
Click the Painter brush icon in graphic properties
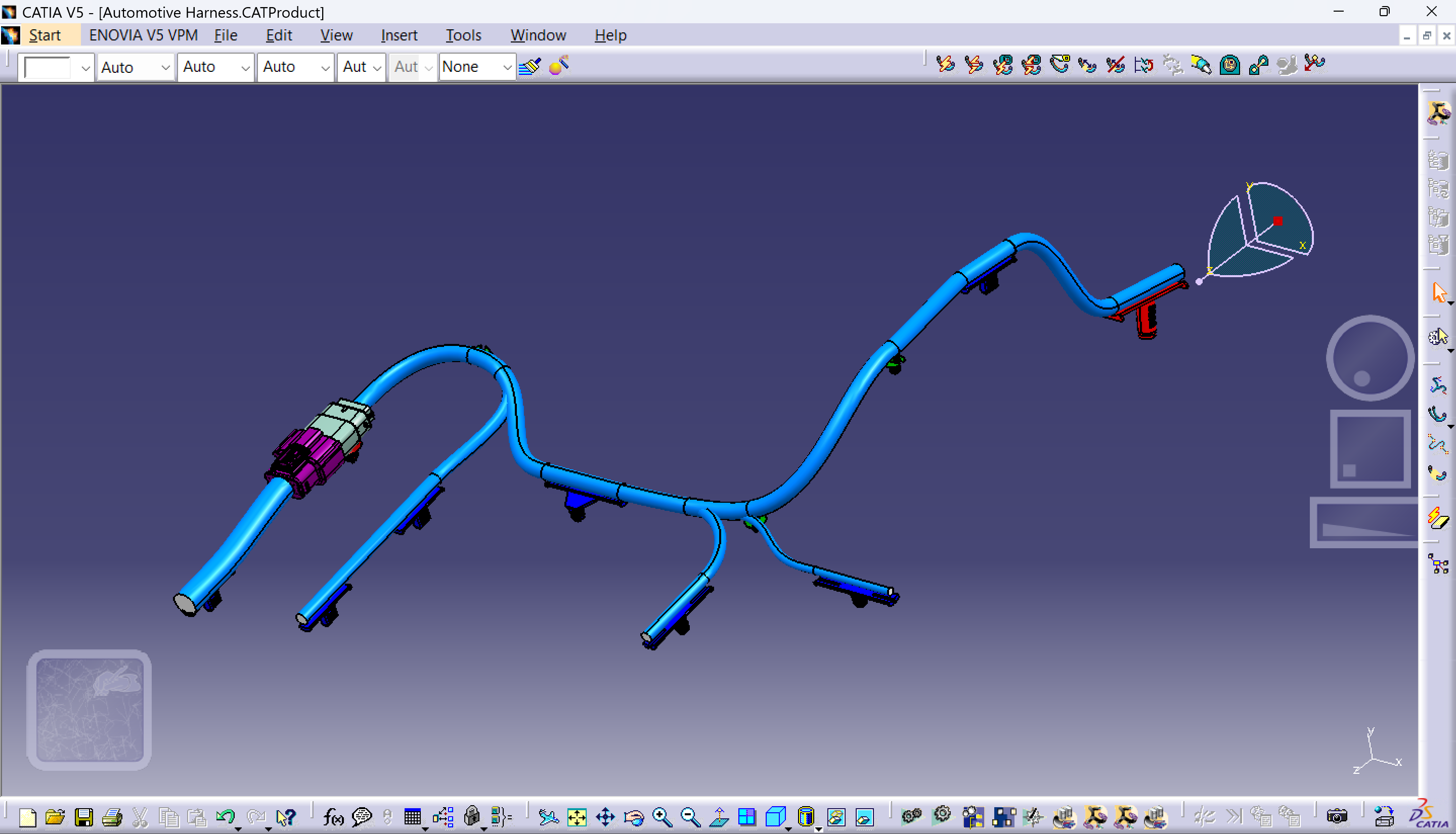[x=530, y=67]
